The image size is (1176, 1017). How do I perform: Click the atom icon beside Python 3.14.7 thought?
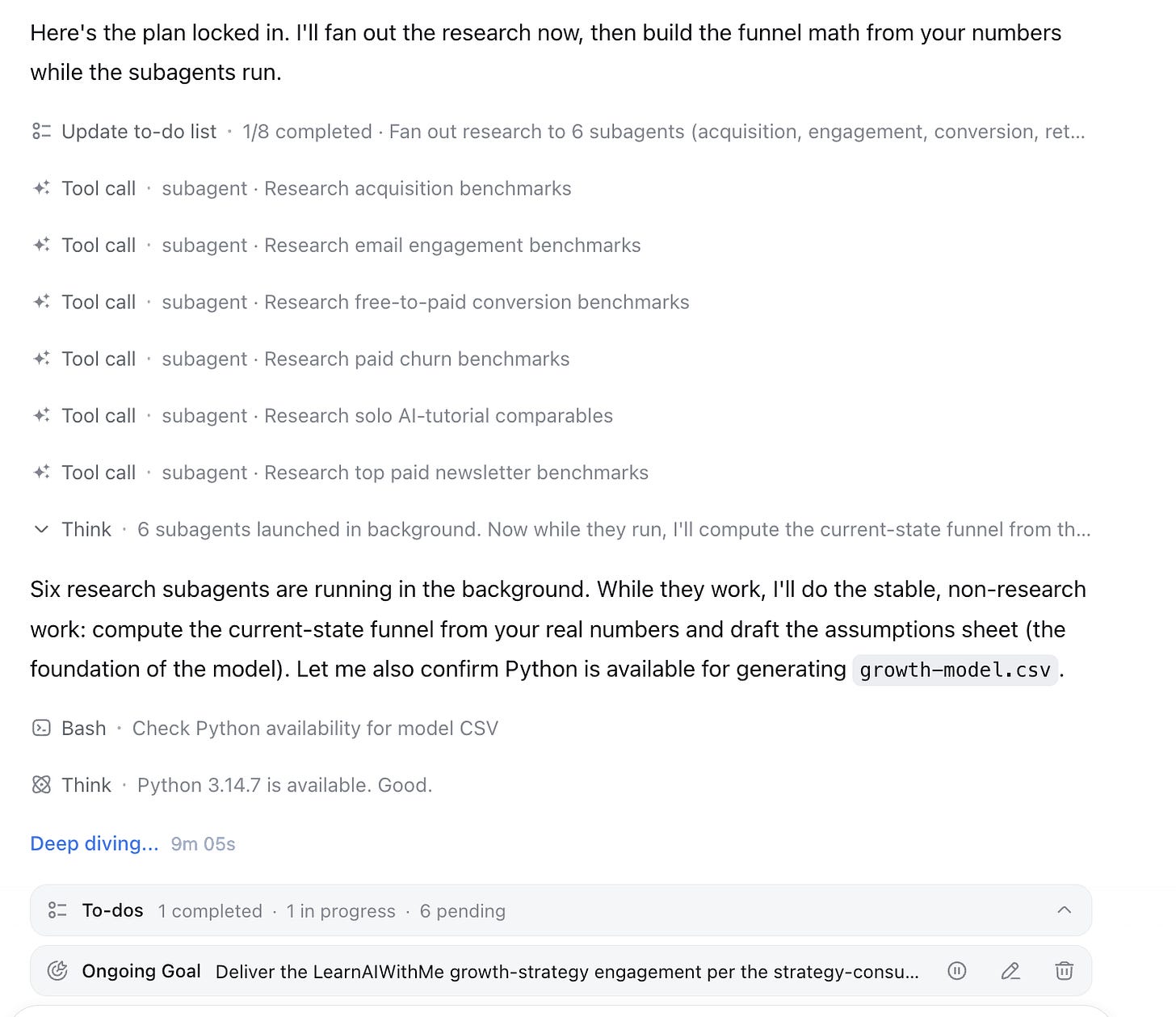click(41, 784)
